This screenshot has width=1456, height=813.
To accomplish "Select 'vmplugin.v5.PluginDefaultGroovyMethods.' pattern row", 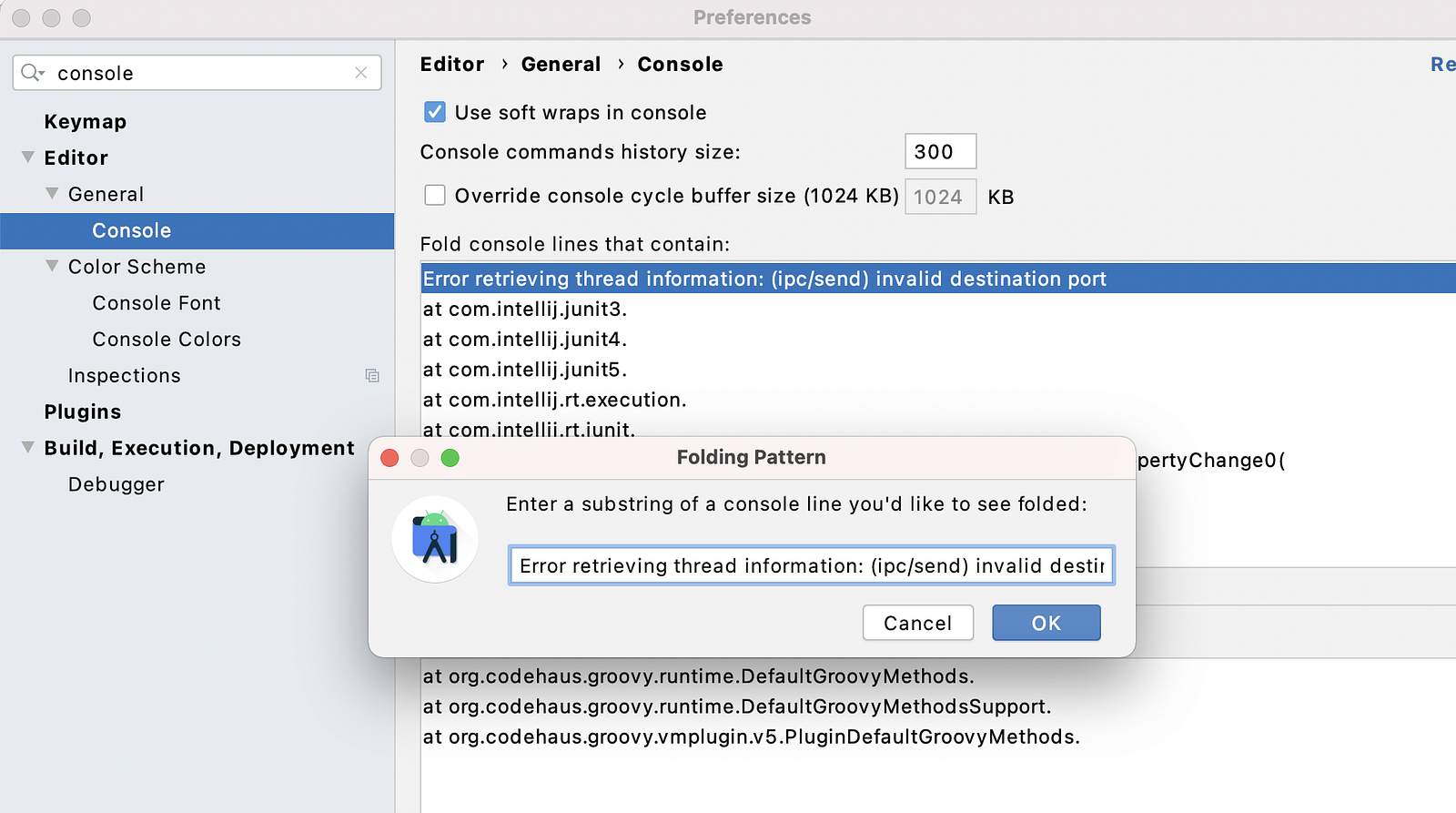I will (x=752, y=737).
